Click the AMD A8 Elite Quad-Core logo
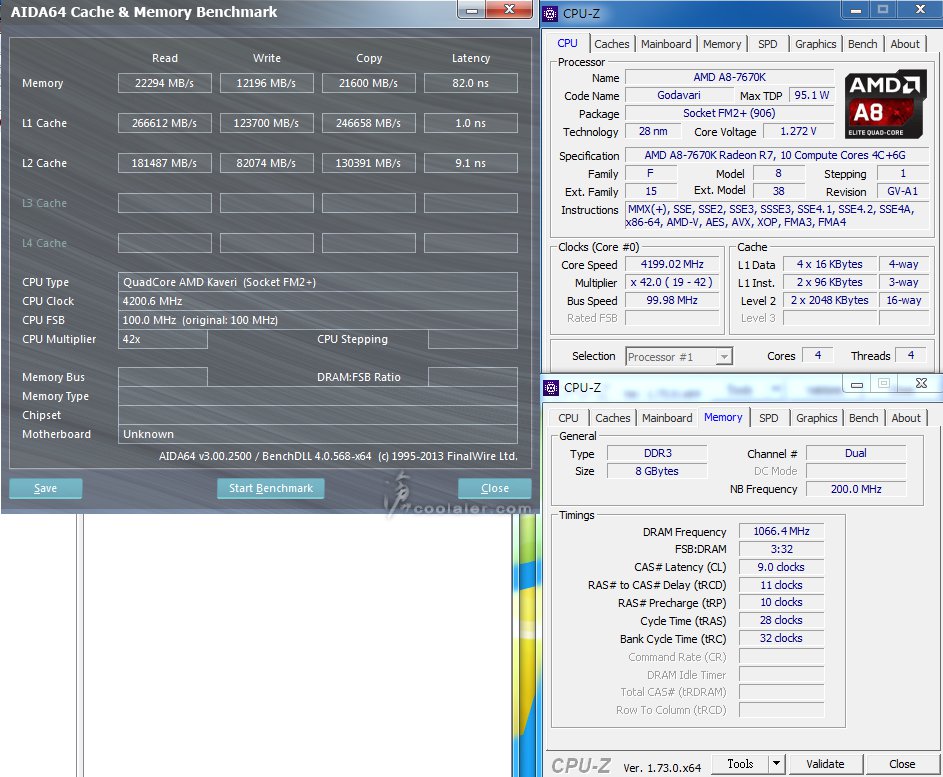The height and width of the screenshot is (777, 943). click(x=883, y=105)
